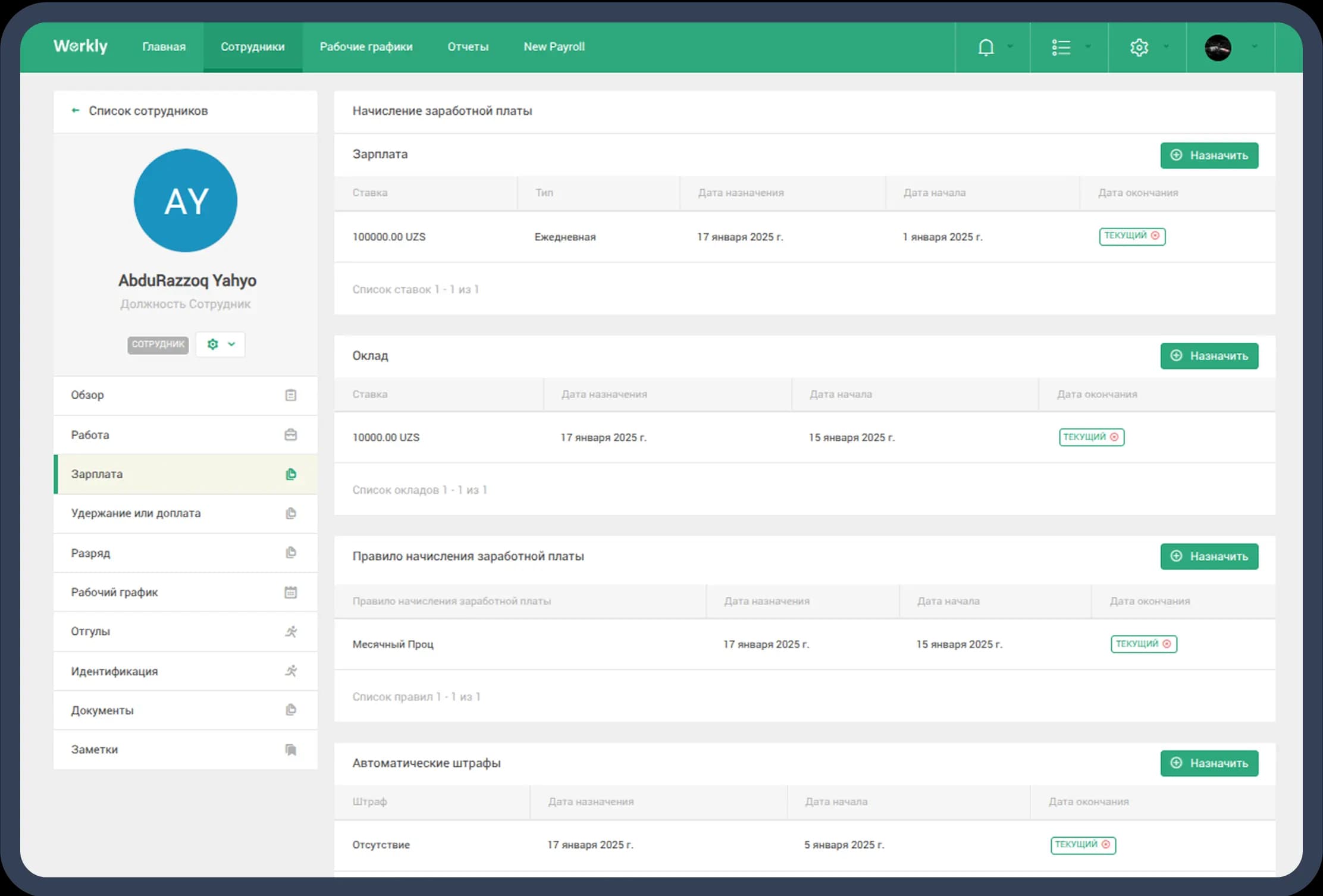Click the running-person icon beside Отгулы
1323x896 pixels.
click(290, 632)
